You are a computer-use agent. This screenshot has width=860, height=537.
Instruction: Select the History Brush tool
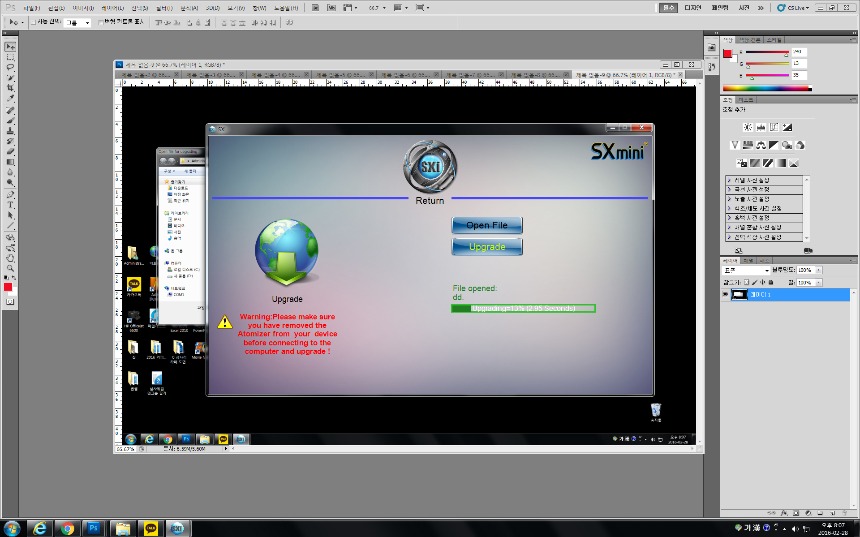point(10,142)
